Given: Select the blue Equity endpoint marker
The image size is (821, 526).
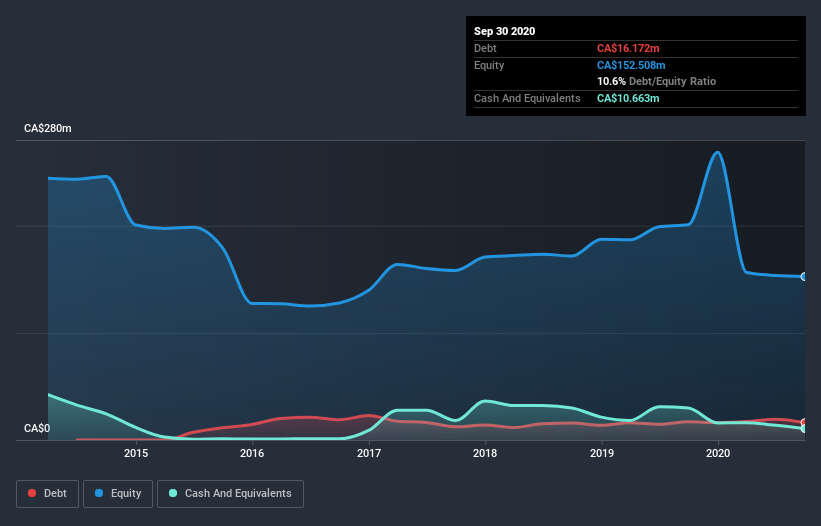Looking at the screenshot, I should (804, 276).
